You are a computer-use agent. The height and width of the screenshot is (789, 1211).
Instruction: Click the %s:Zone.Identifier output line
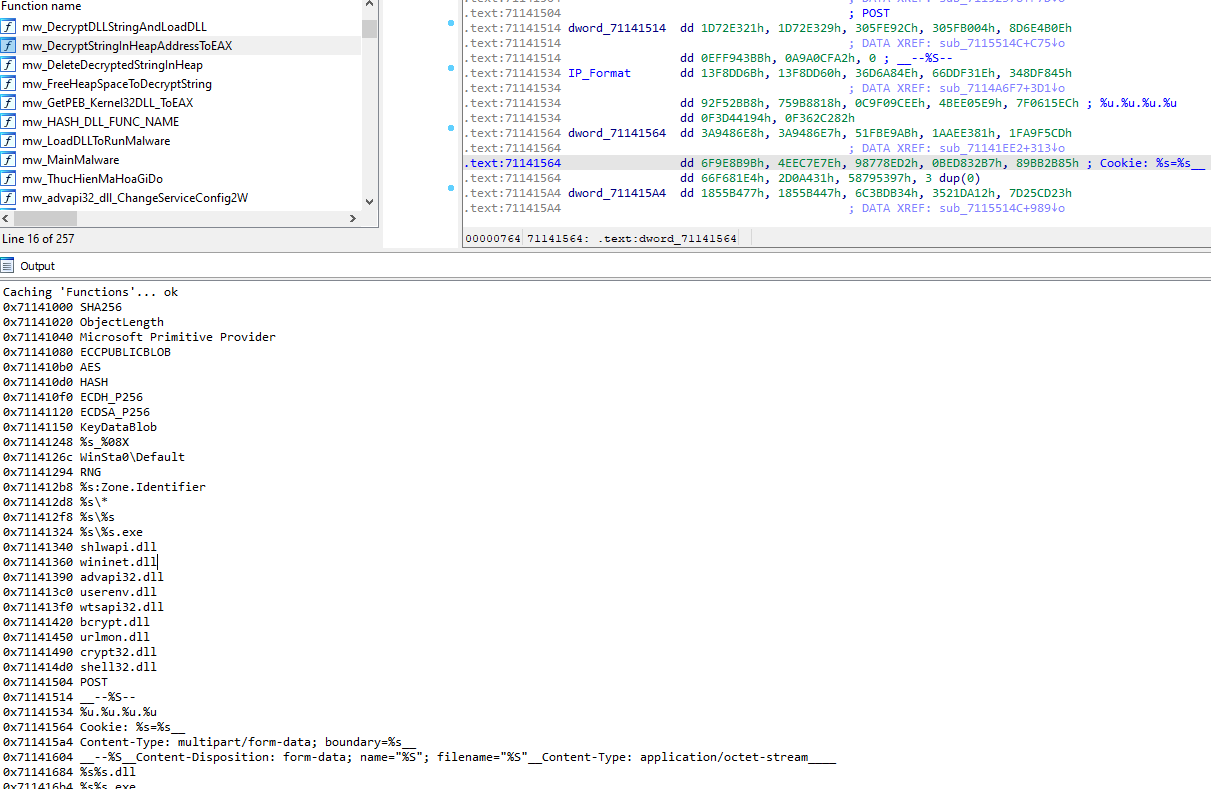point(104,487)
